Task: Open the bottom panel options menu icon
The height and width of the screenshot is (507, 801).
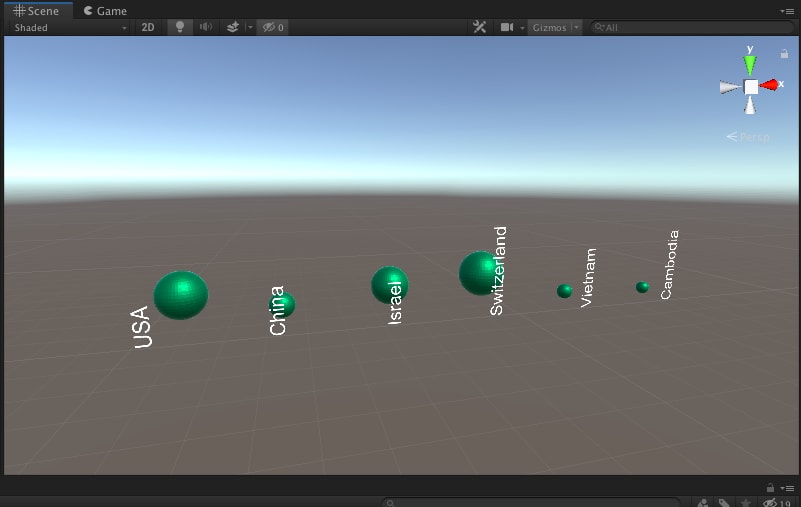Action: click(787, 488)
